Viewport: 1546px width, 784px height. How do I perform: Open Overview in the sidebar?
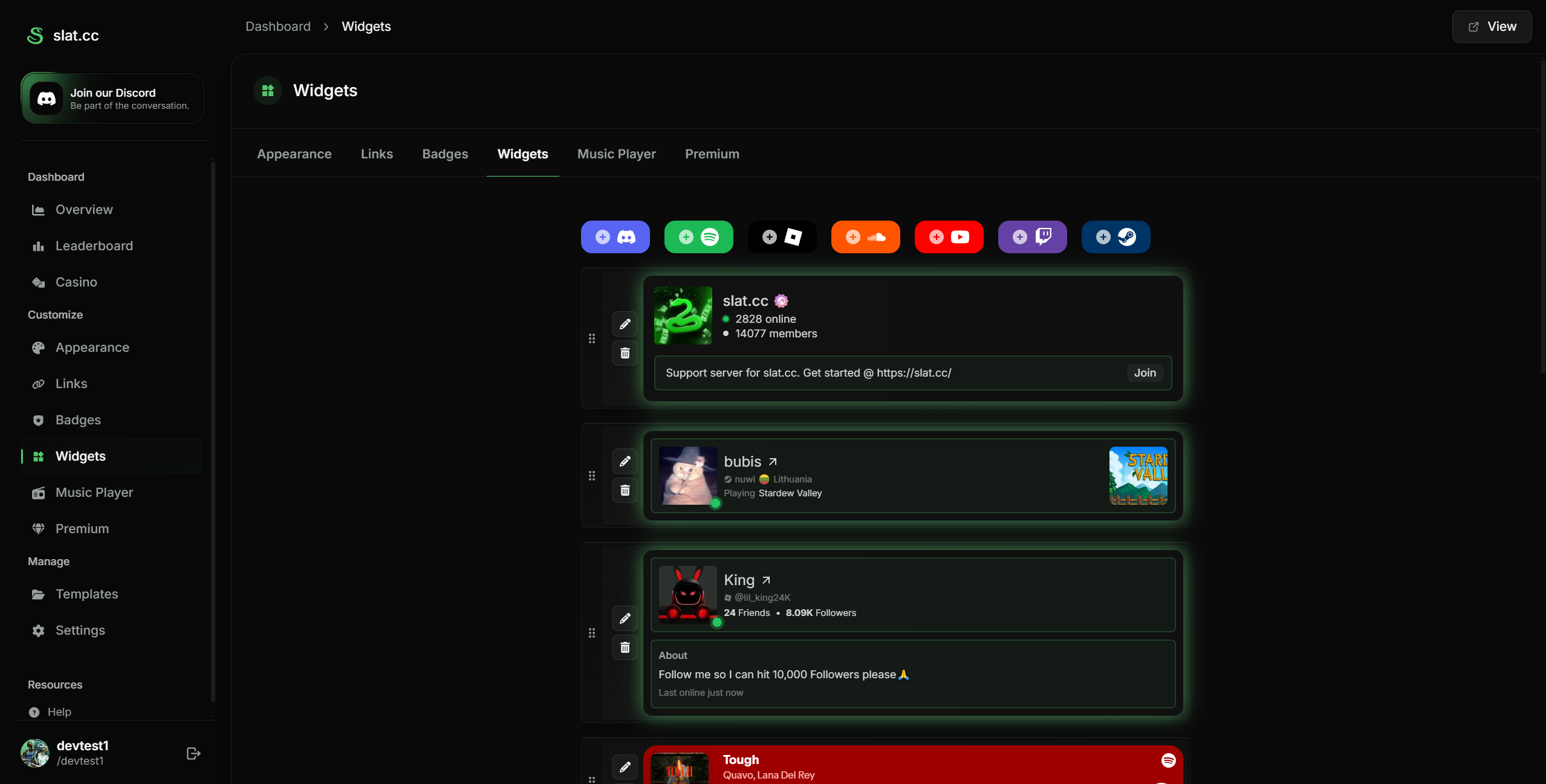tap(112, 210)
